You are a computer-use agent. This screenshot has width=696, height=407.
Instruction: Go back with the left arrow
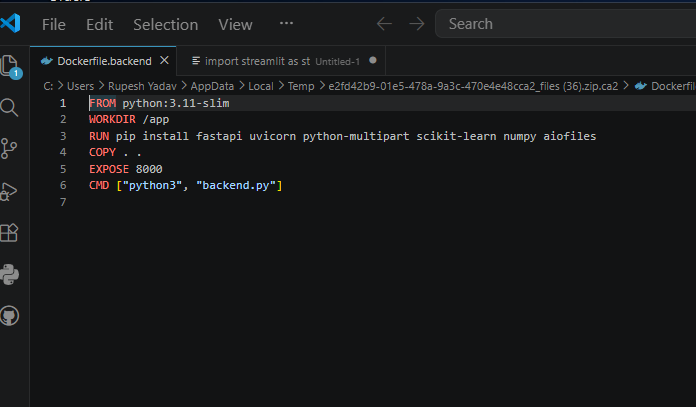coord(384,24)
